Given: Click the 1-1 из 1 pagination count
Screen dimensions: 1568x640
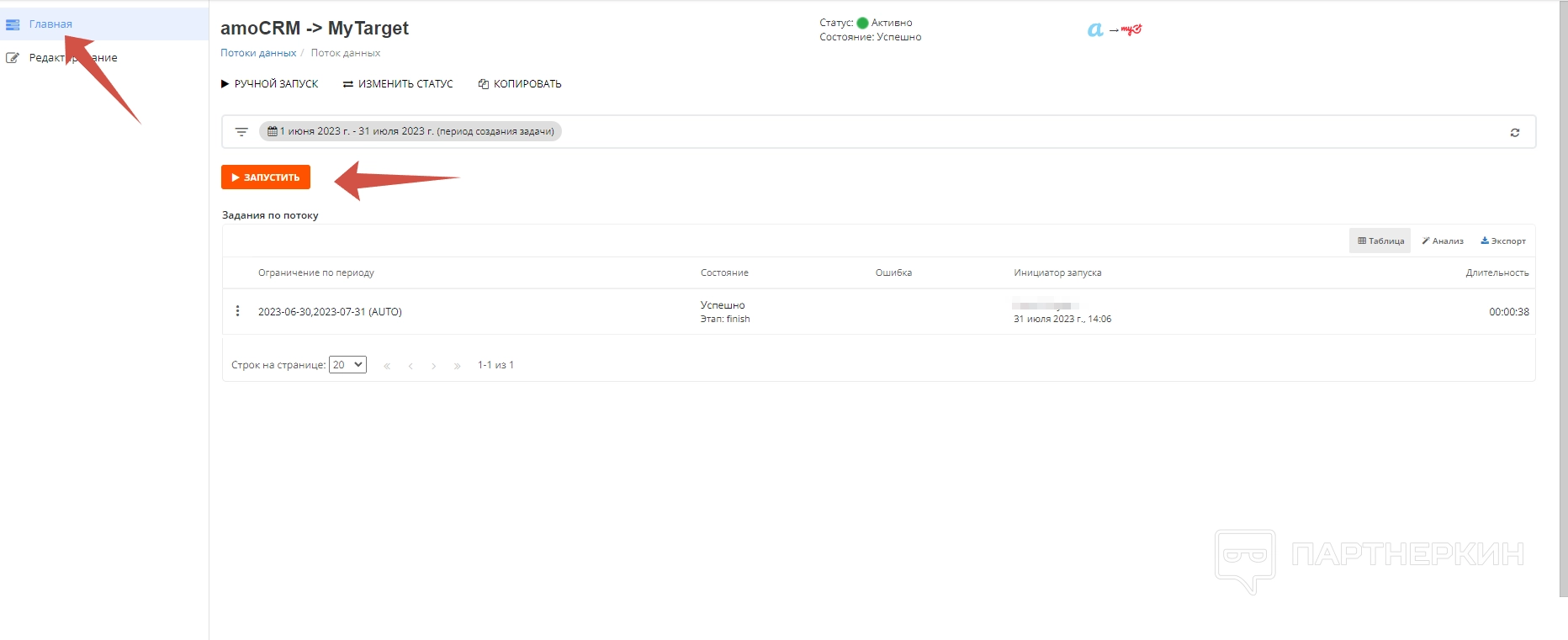Looking at the screenshot, I should (x=495, y=365).
